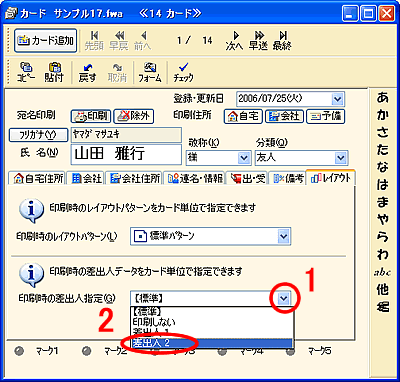Click the コピー copy toolbar icon

click(x=26, y=72)
